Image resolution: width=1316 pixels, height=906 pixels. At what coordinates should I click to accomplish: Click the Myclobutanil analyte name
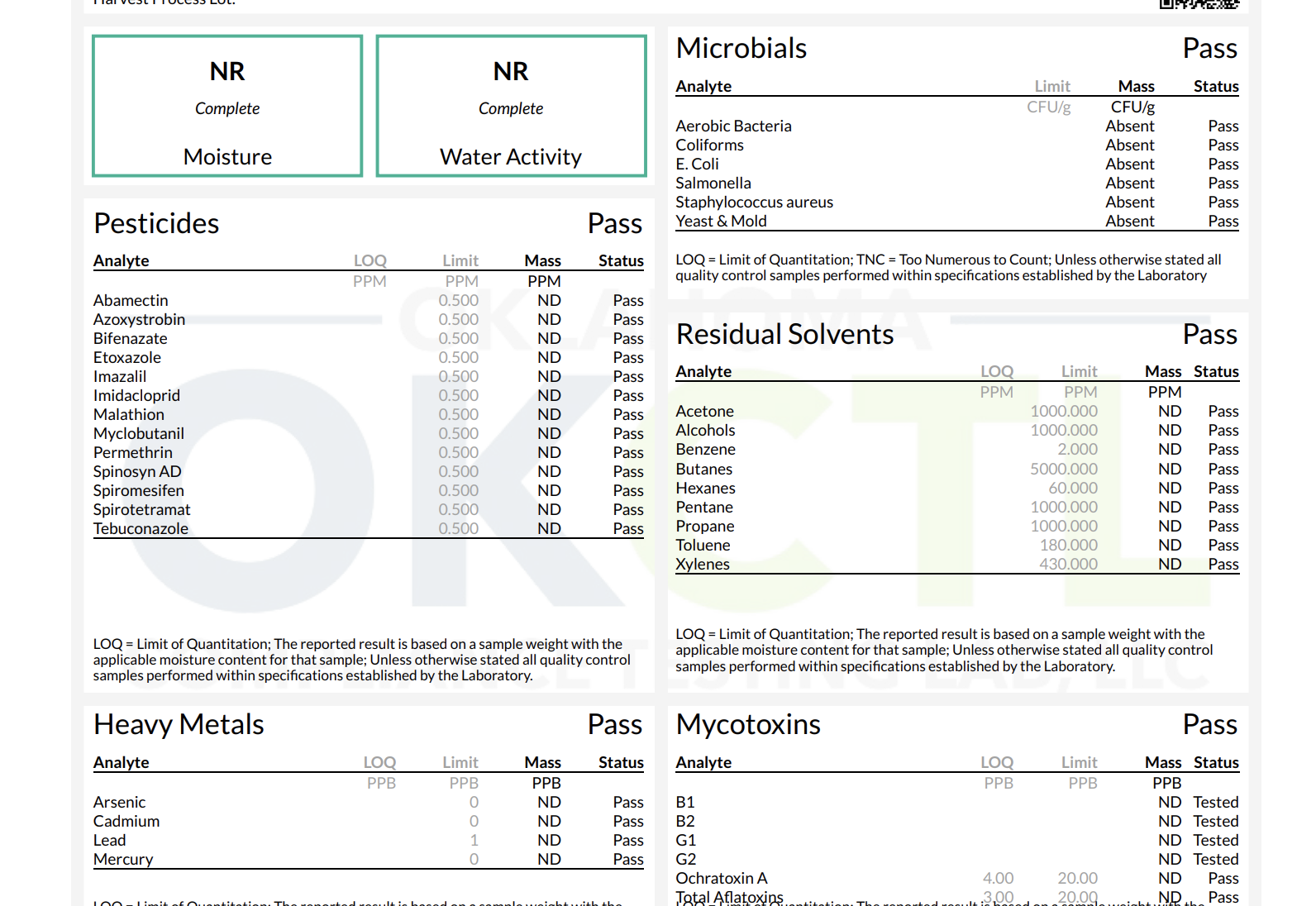[x=138, y=433]
